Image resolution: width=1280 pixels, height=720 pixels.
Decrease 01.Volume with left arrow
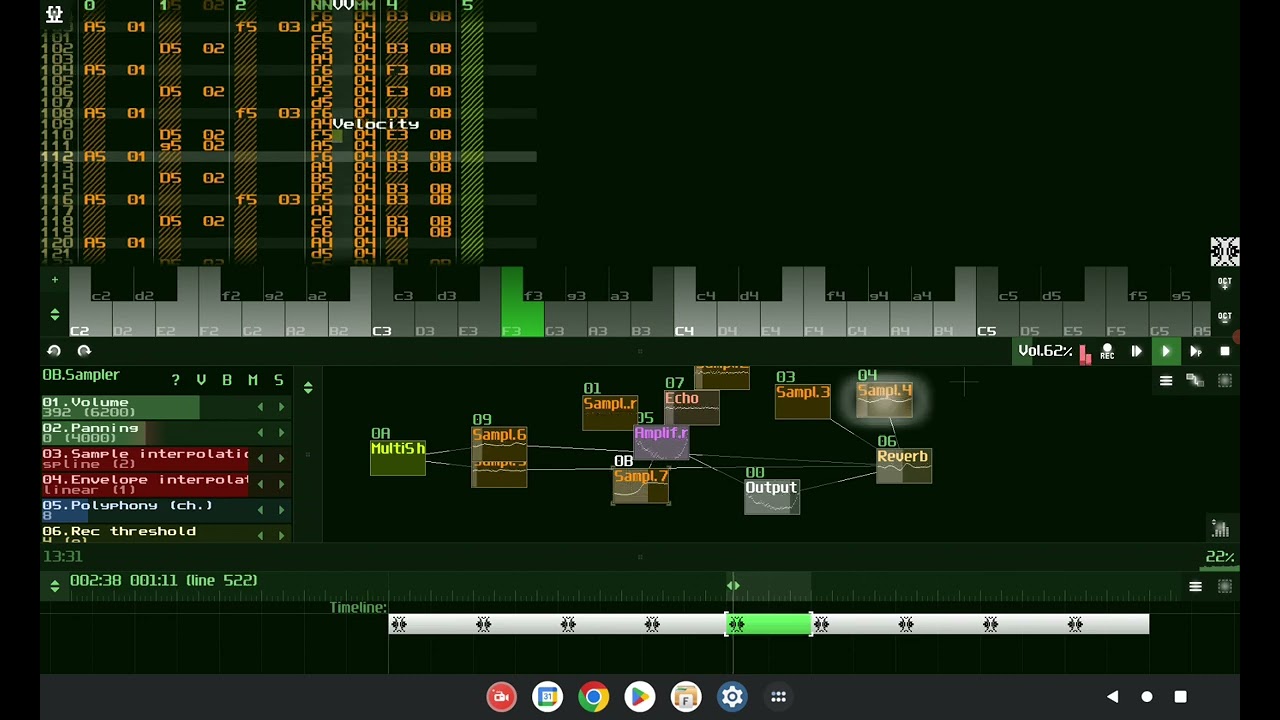(x=261, y=407)
